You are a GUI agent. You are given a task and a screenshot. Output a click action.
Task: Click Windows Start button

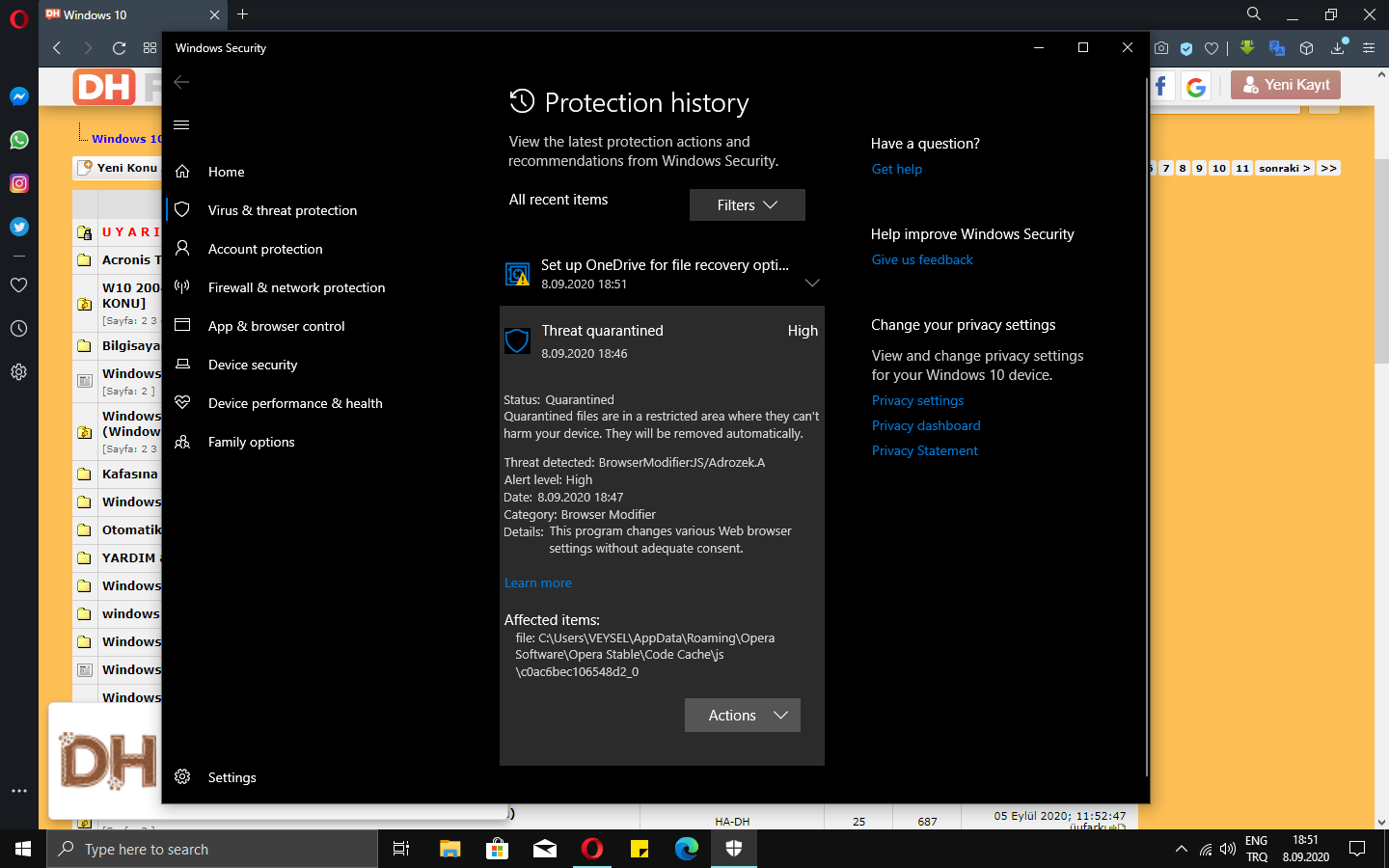click(x=23, y=849)
